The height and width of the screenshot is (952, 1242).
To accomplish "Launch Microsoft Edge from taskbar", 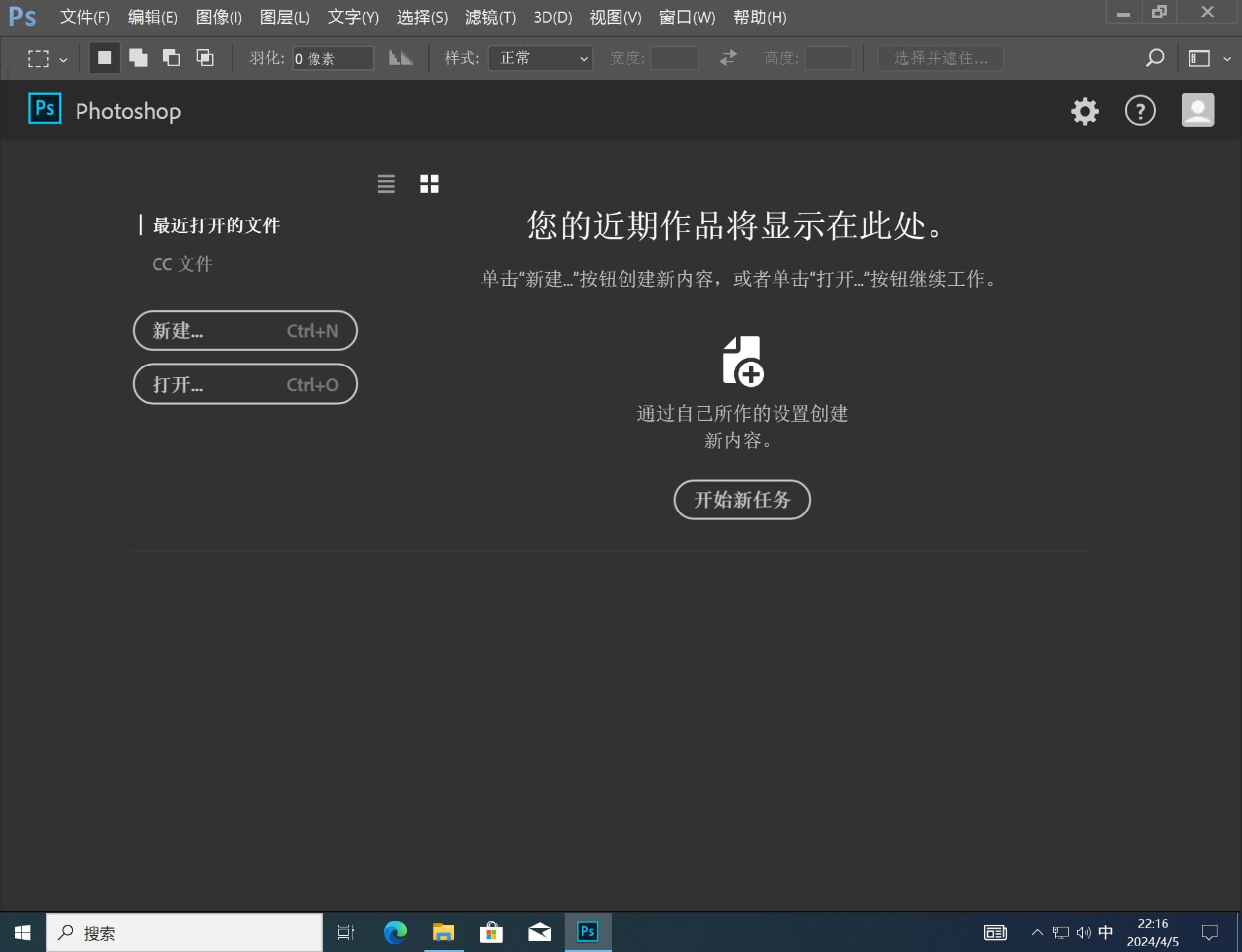I will (395, 933).
